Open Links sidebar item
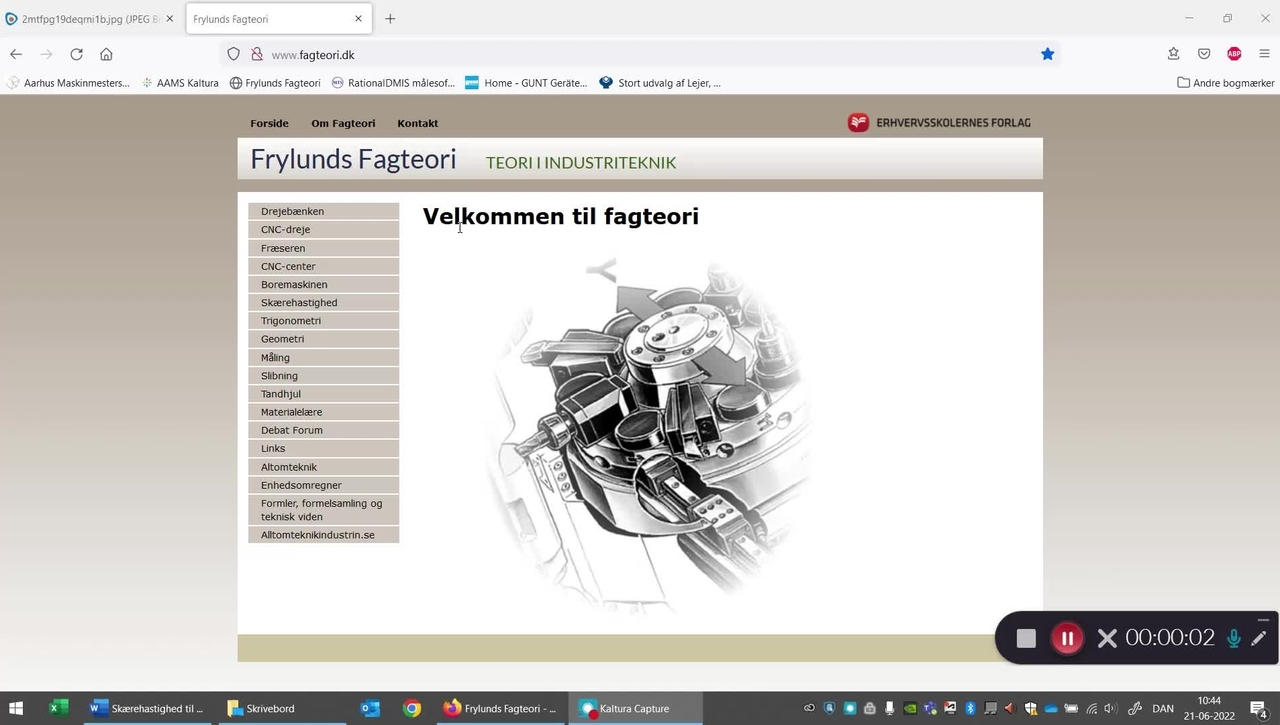This screenshot has height=725, width=1280. tap(323, 448)
